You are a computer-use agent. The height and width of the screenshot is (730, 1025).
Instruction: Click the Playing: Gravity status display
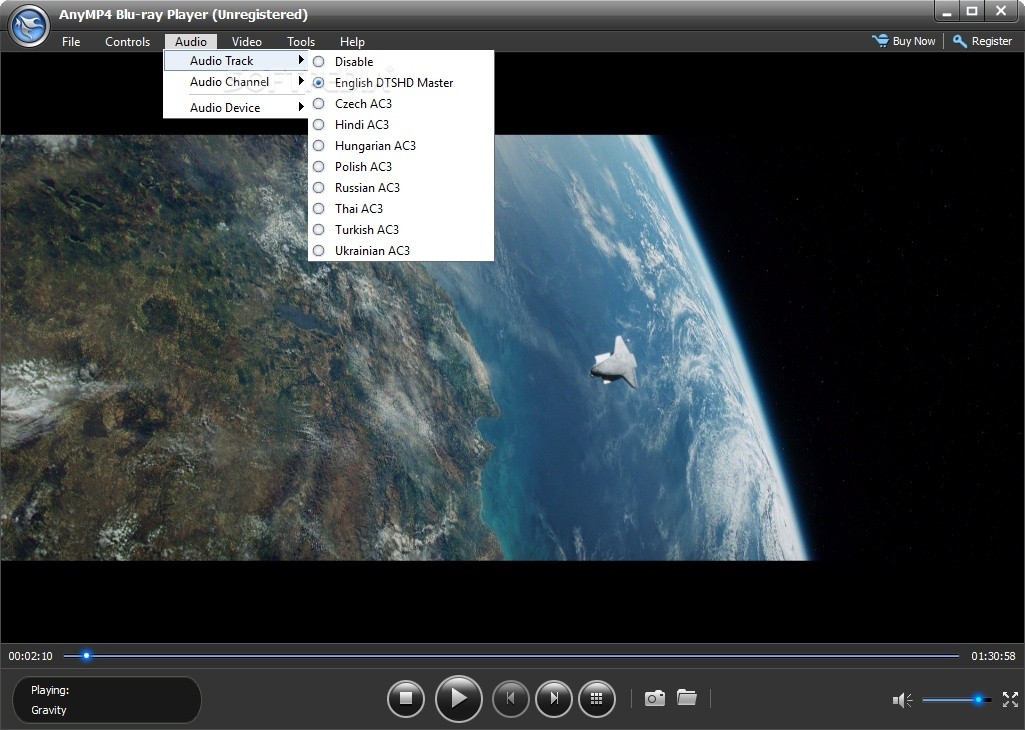107,700
